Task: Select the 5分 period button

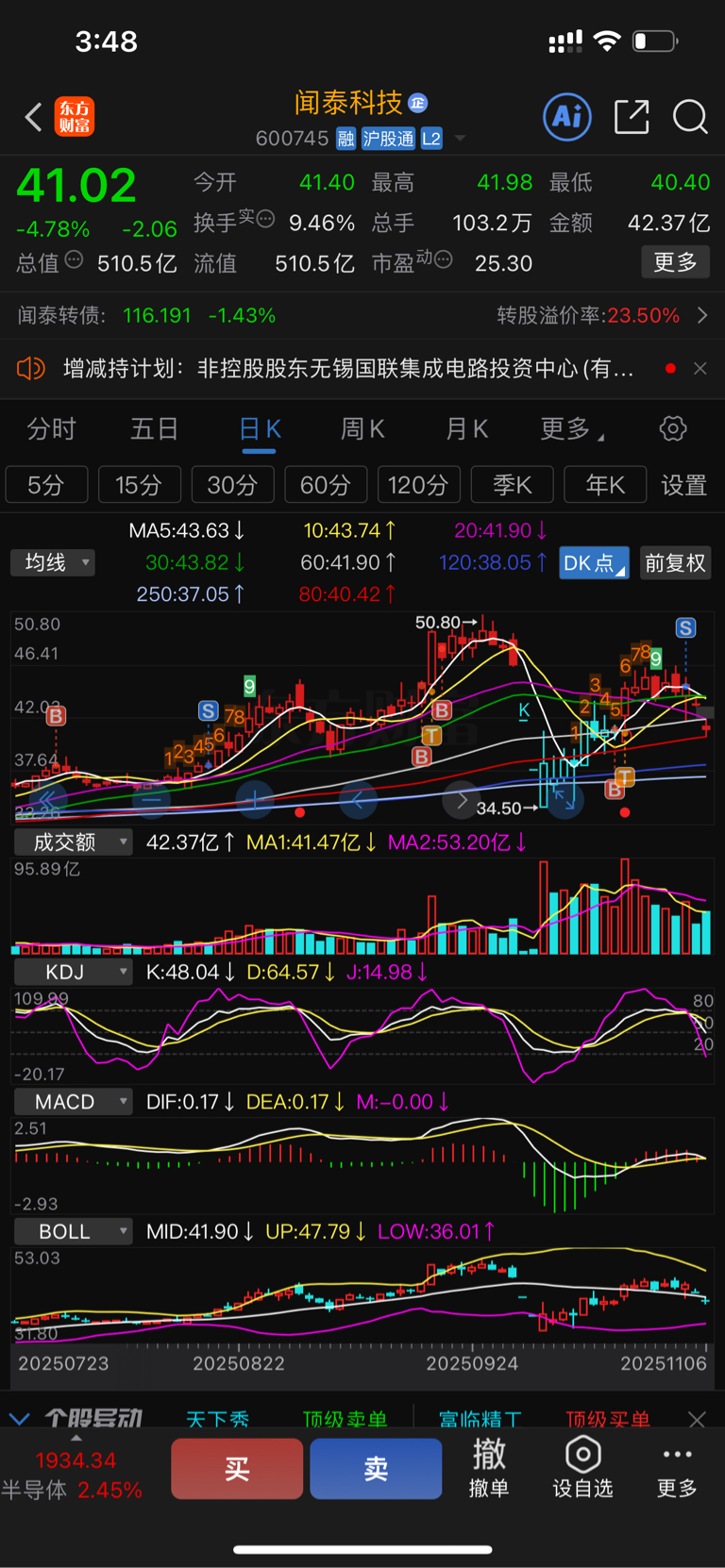Action: pos(46,485)
